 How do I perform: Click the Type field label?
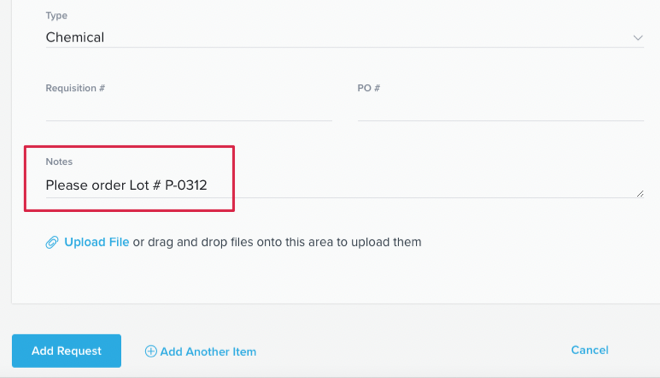point(56,16)
